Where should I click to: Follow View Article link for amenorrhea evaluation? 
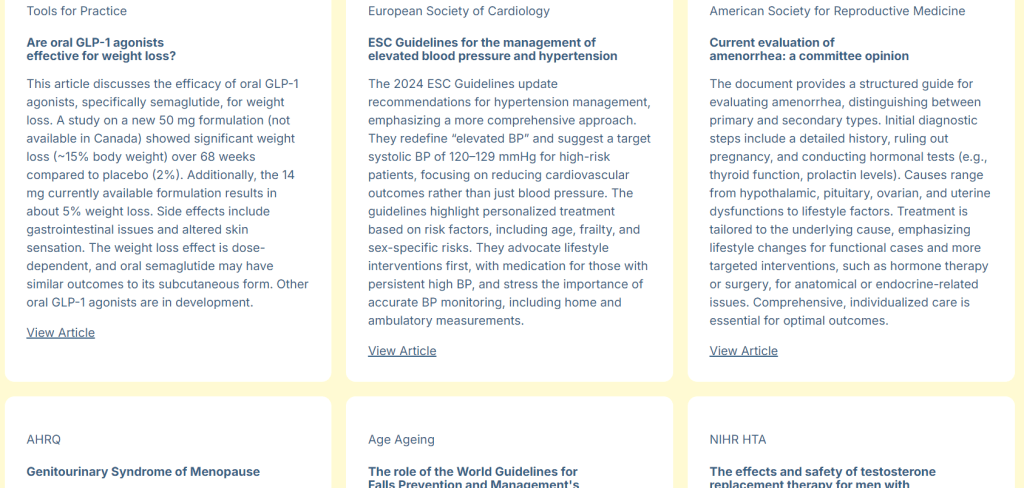(743, 351)
